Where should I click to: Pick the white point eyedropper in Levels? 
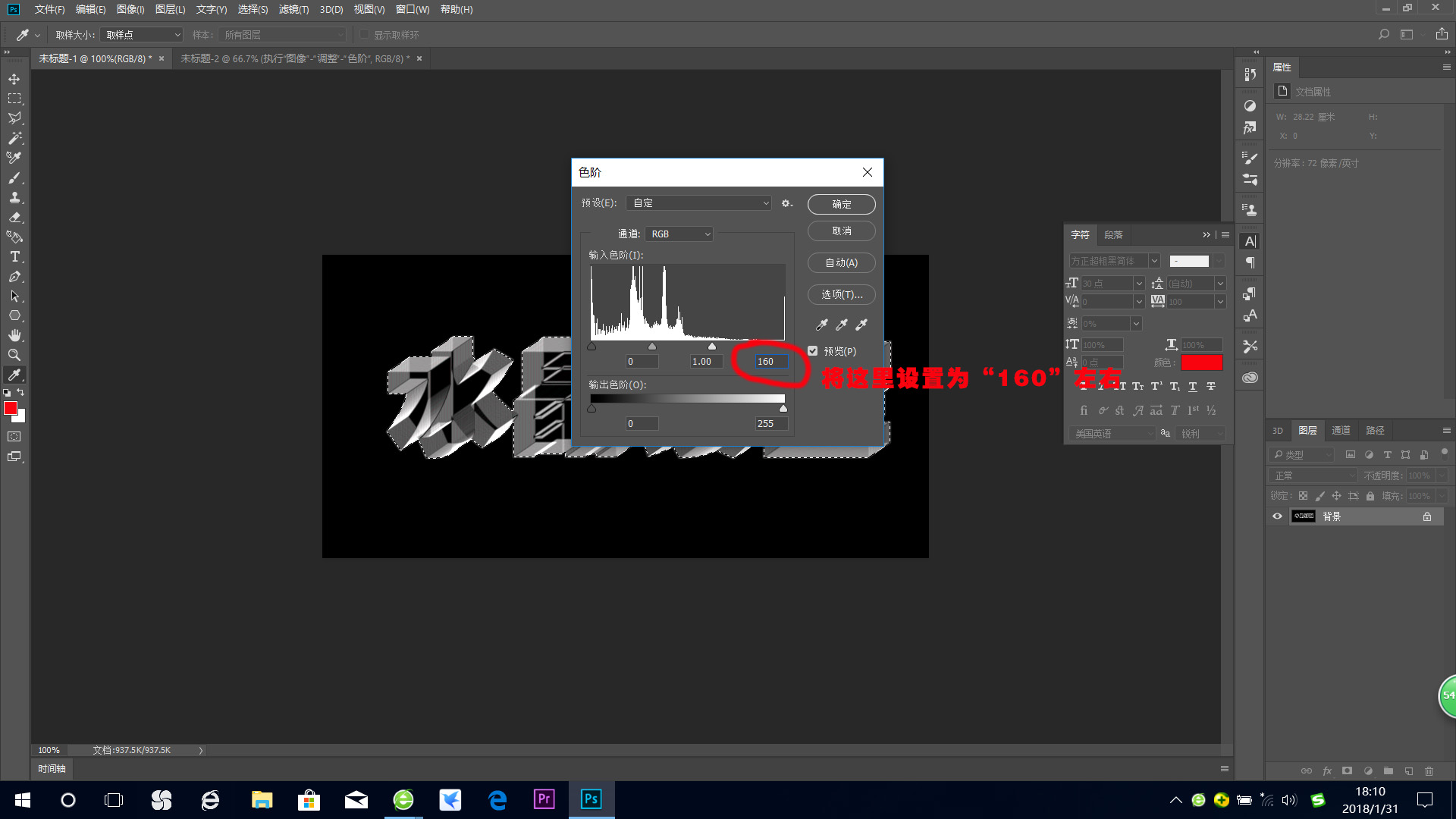861,325
